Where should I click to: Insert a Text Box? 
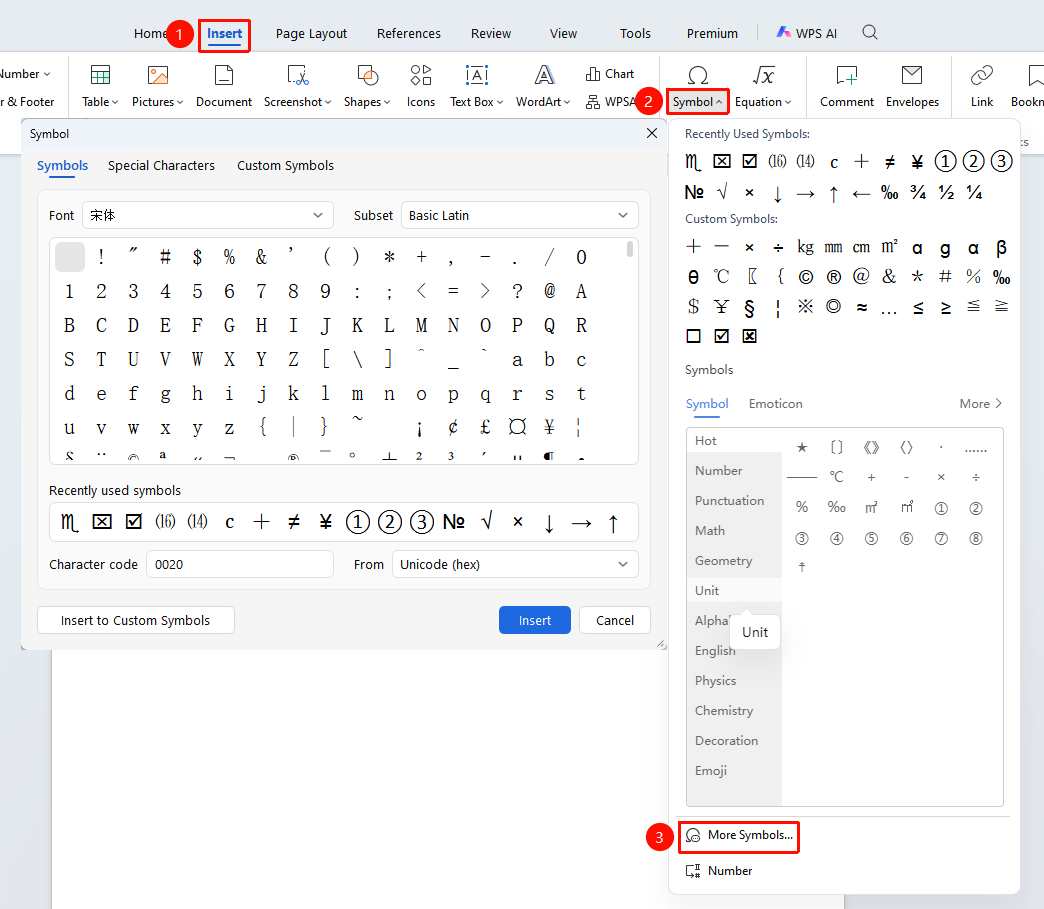(477, 86)
